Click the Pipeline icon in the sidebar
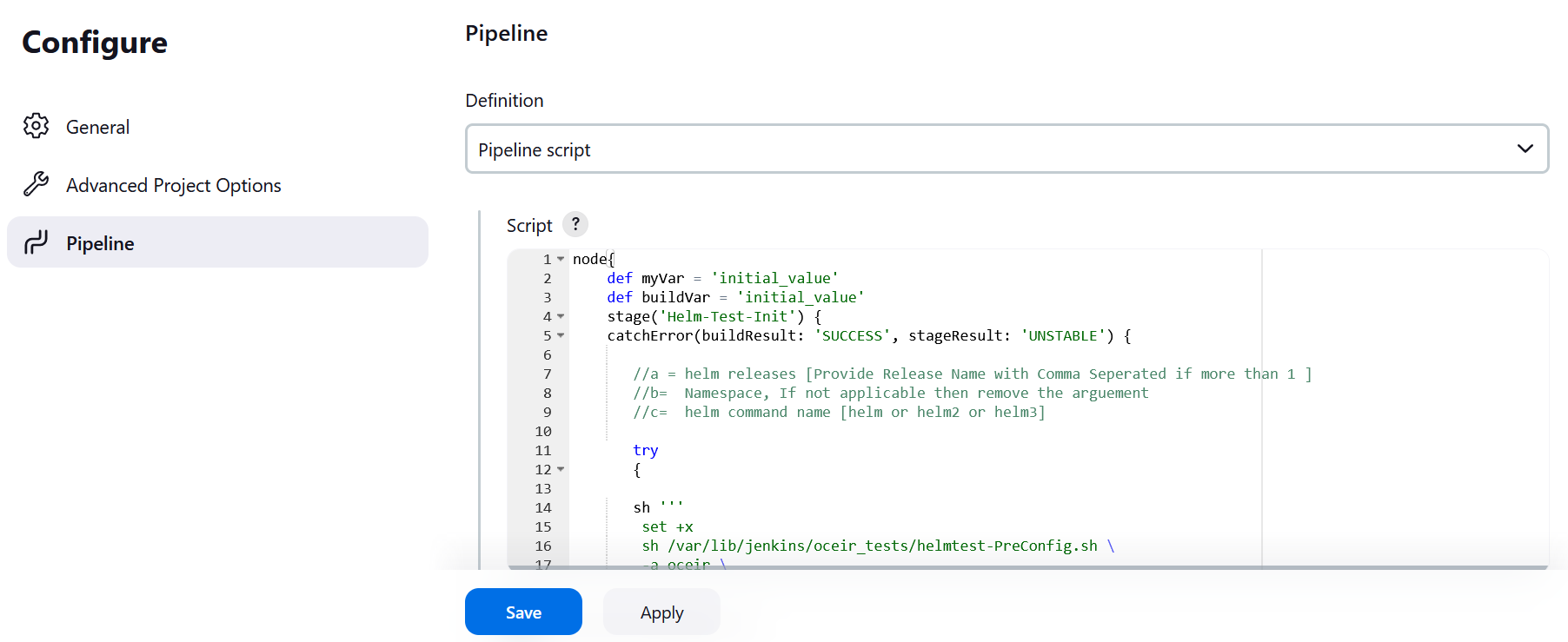 coord(36,242)
